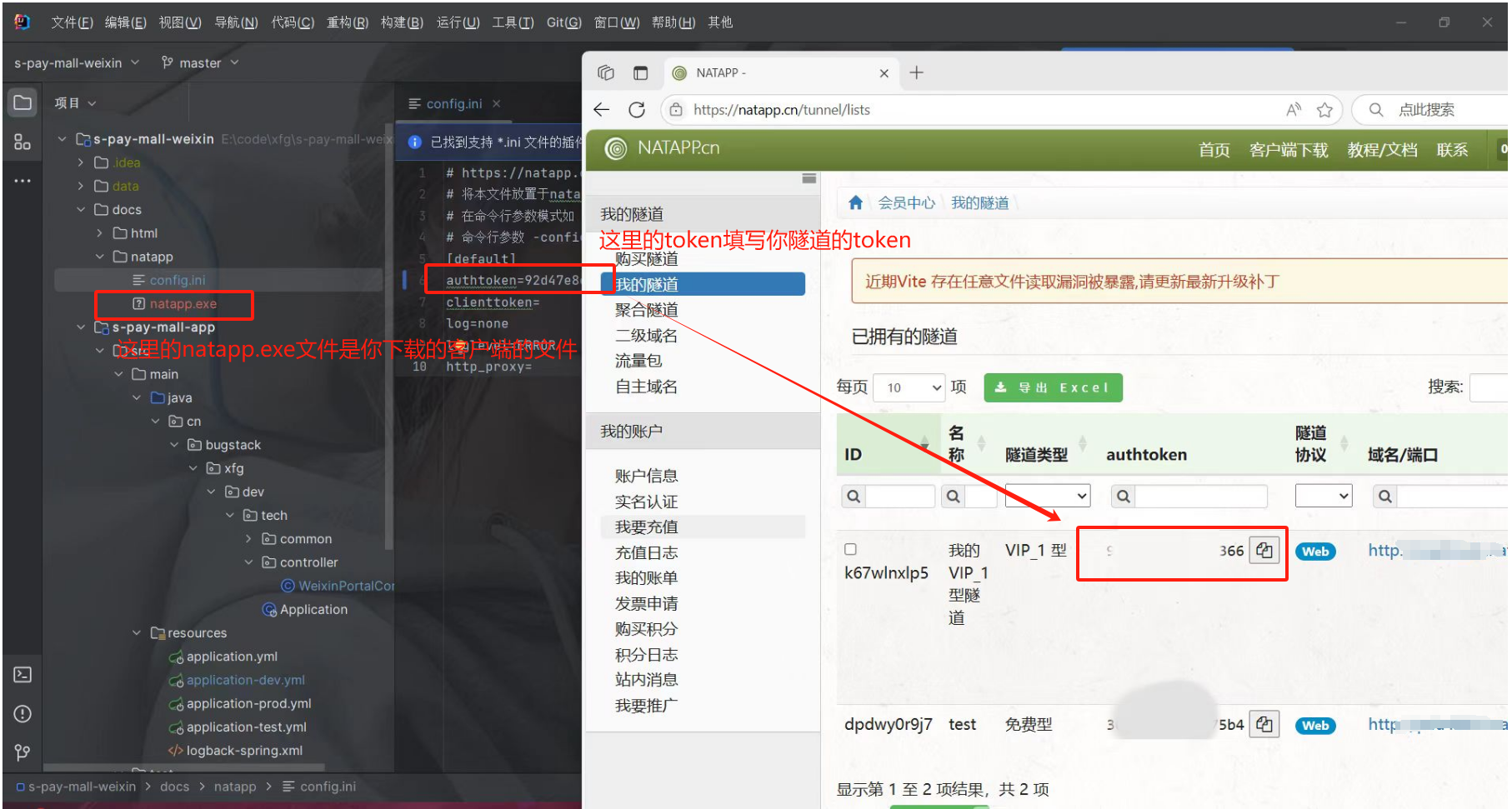
Task: Copy the authtoken of the dpdwy0r9j7 tunnel
Action: 1264,724
